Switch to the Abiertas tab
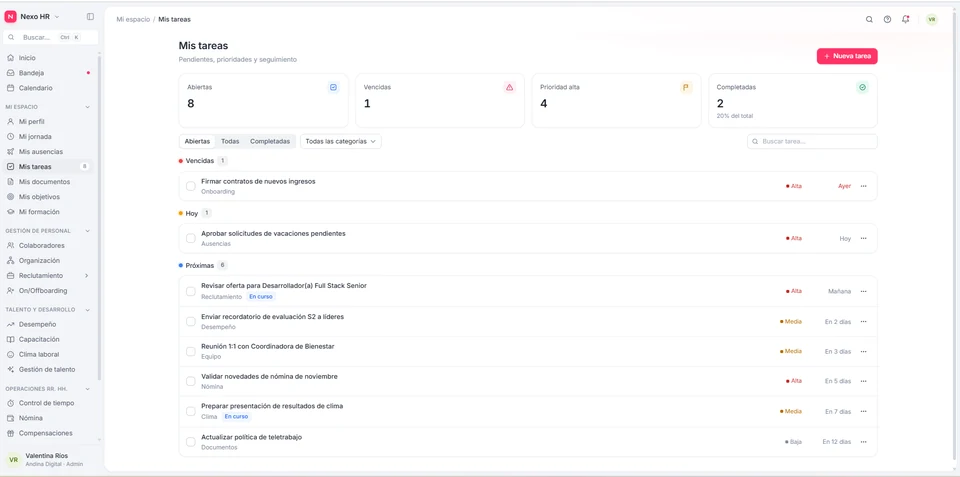 [x=197, y=141]
